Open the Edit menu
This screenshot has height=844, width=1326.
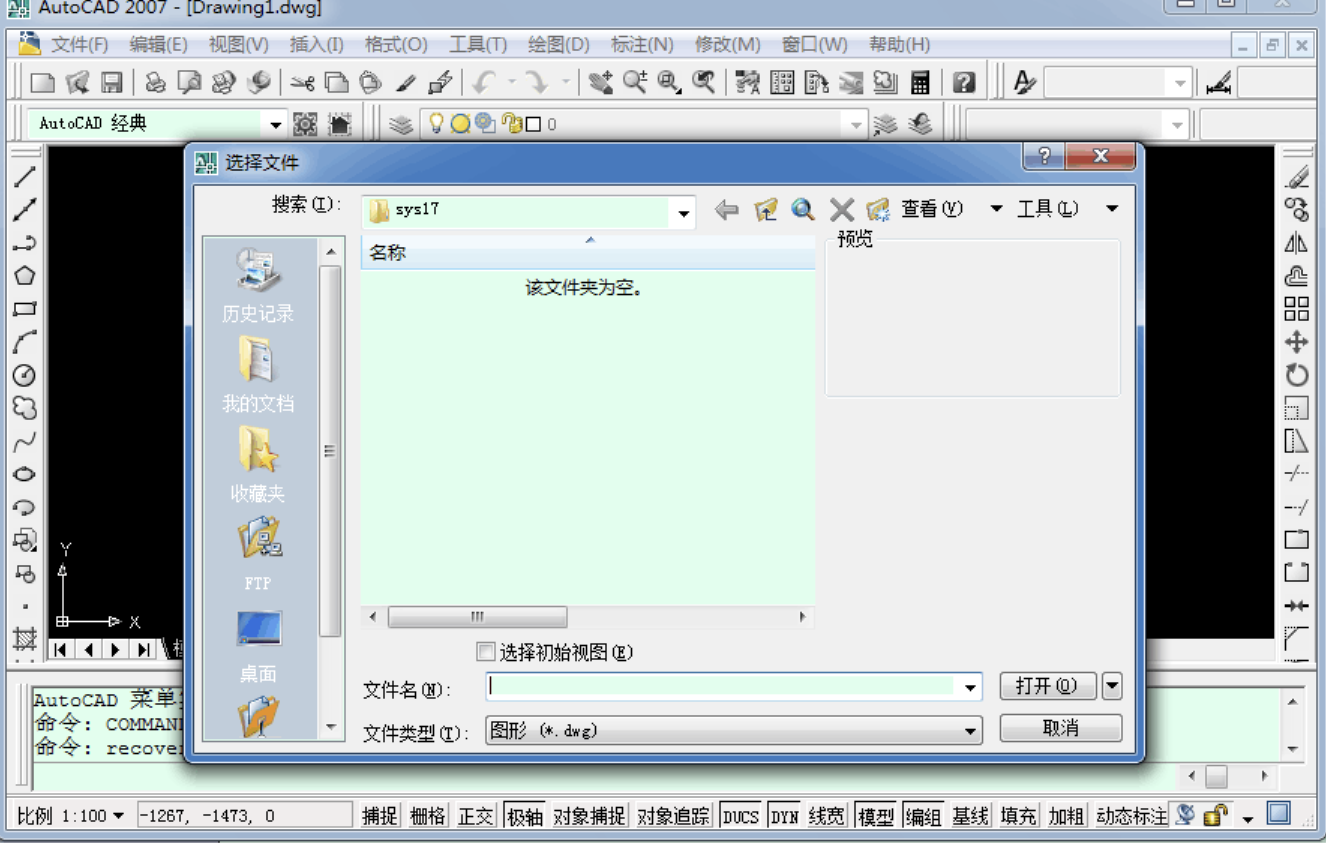click(158, 45)
